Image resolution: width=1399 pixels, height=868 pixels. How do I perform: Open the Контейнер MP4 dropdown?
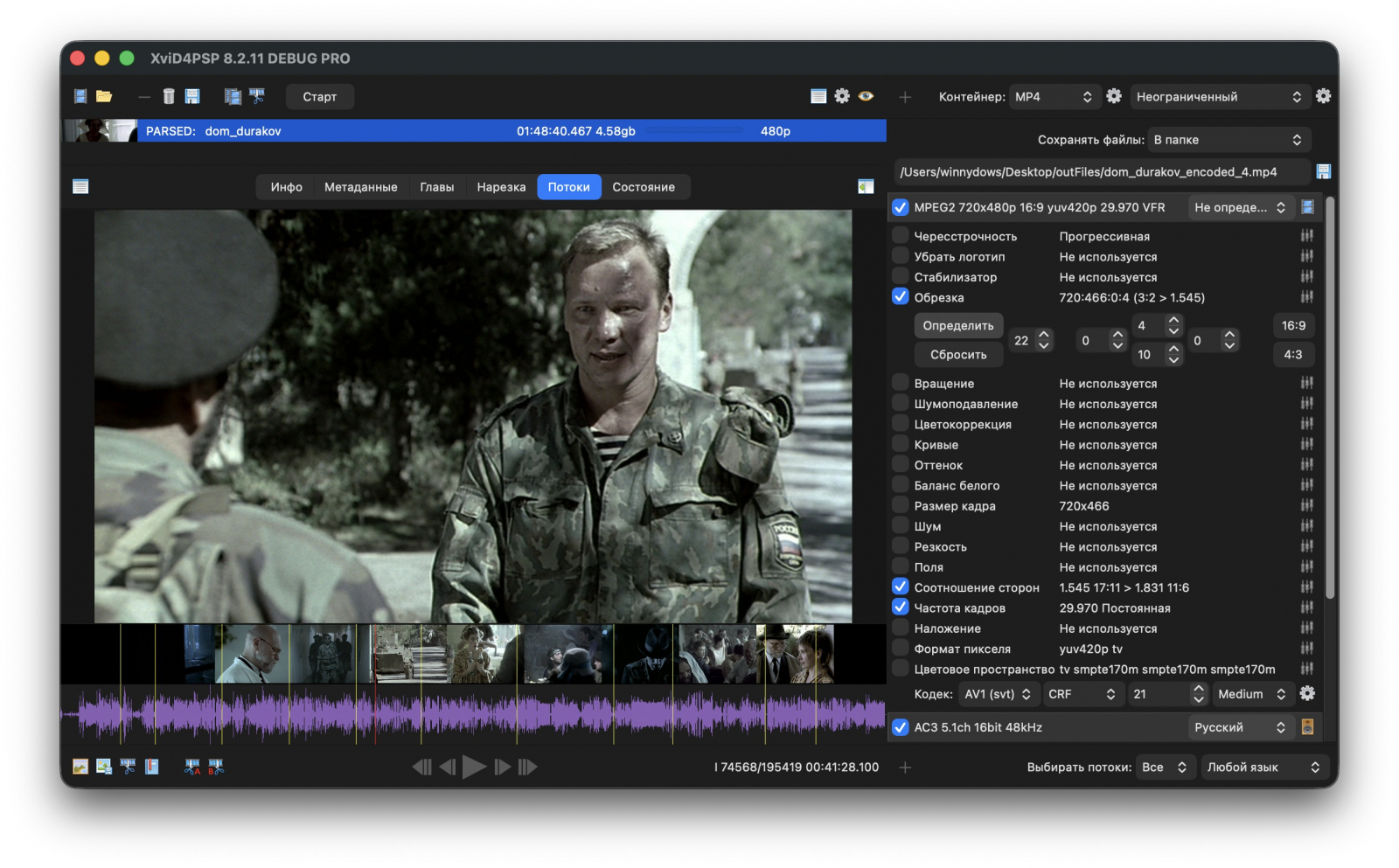[1054, 97]
